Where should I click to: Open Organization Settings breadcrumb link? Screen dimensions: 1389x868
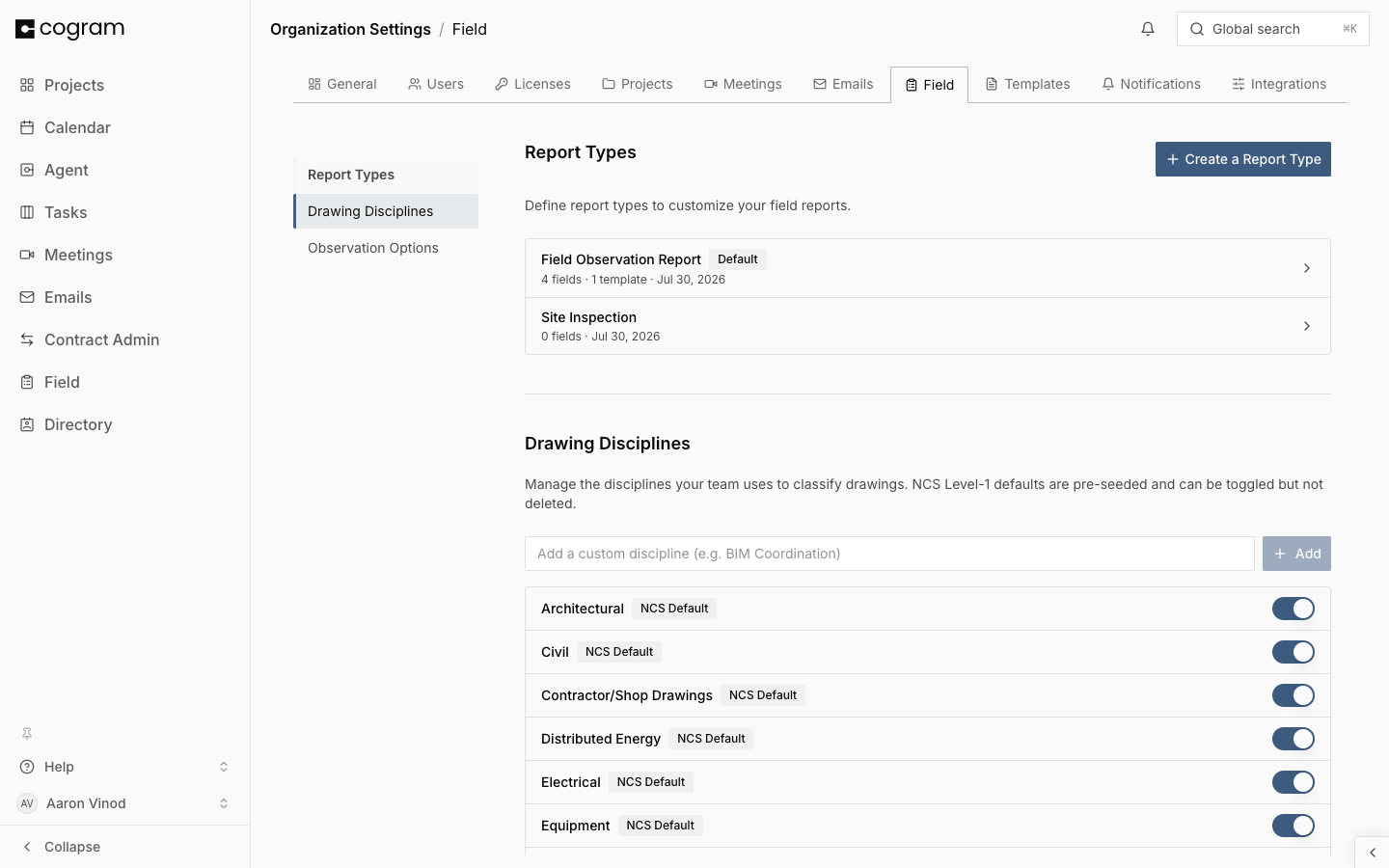(350, 29)
